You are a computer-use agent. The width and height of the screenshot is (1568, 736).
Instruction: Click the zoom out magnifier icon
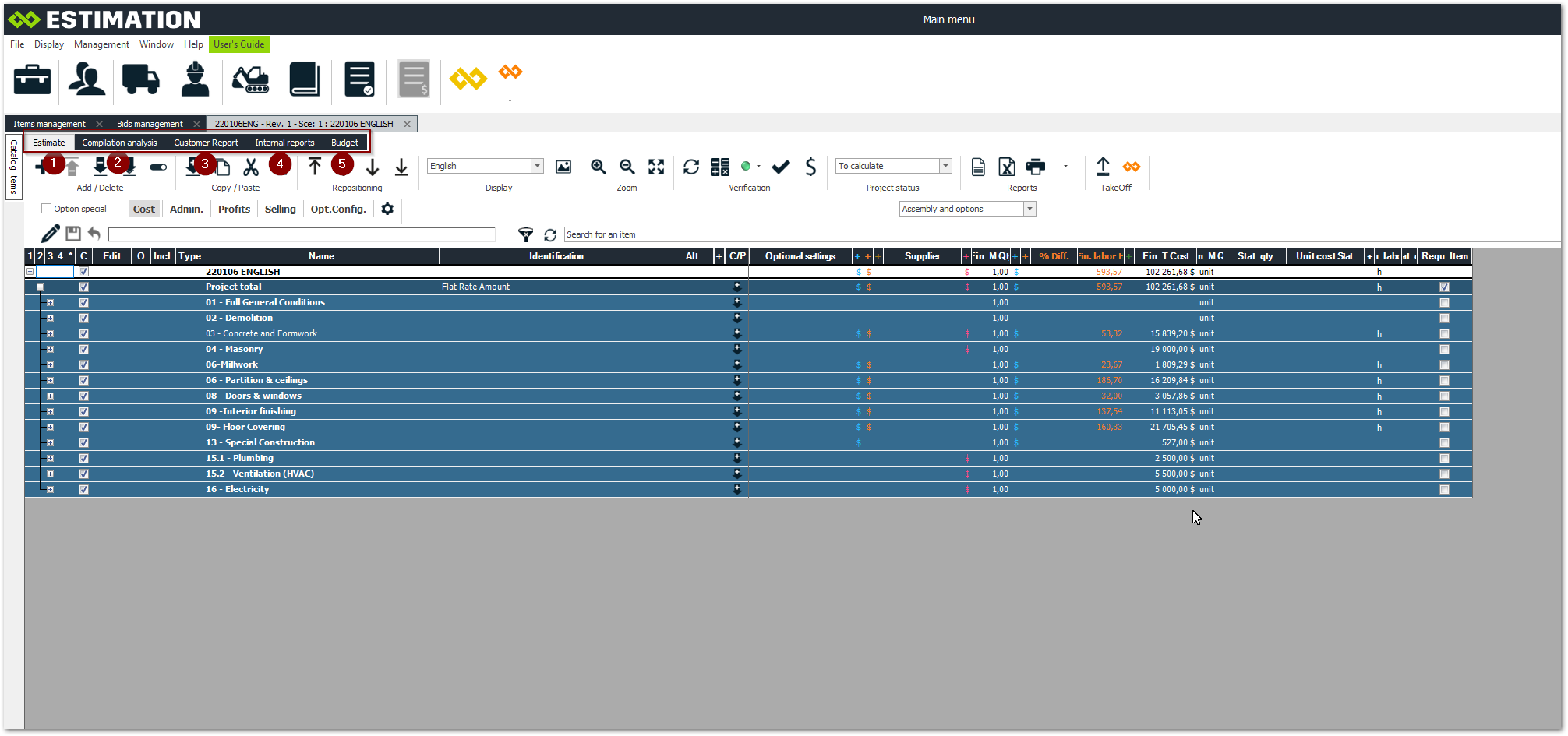pyautogui.click(x=627, y=167)
